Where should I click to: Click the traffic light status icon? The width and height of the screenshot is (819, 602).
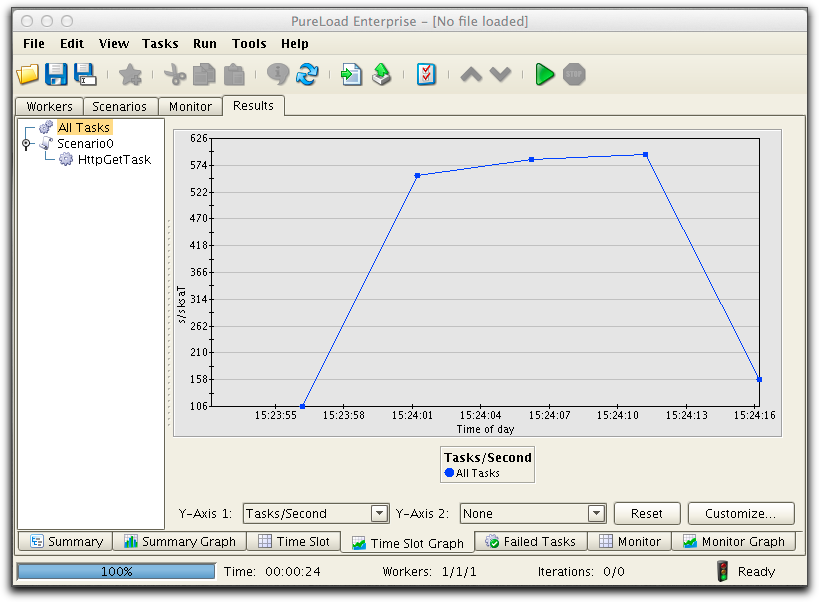coord(722,571)
